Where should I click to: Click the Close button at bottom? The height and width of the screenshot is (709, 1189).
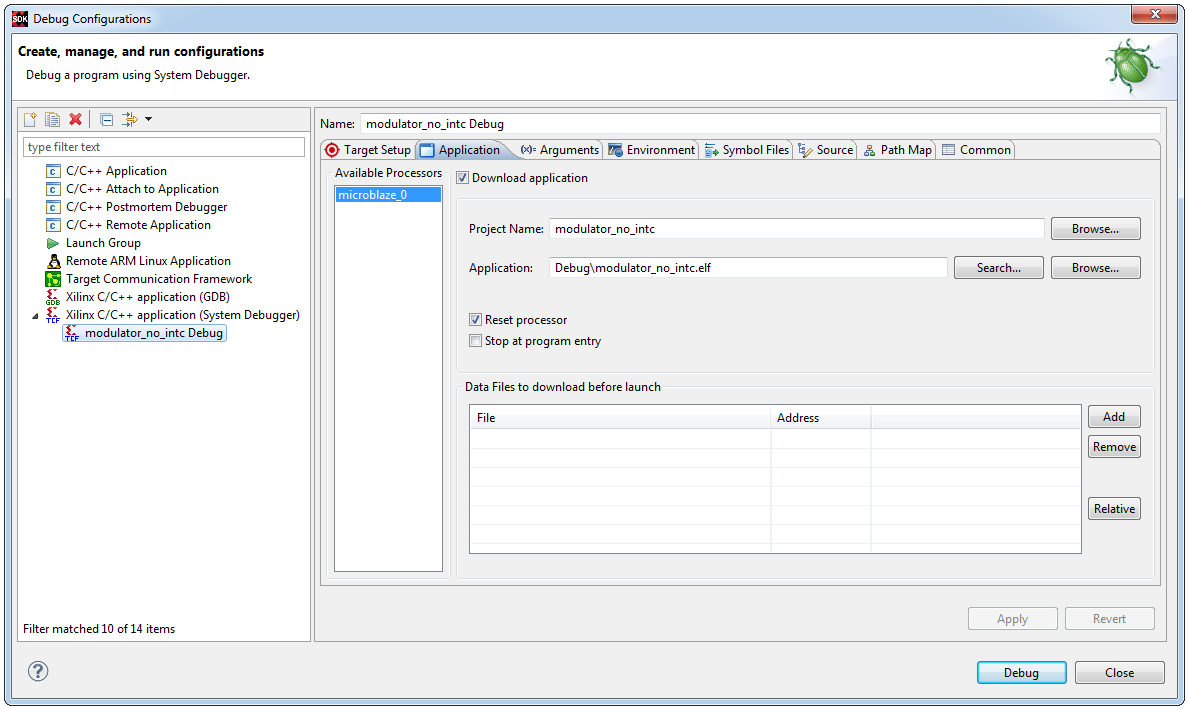(x=1119, y=673)
